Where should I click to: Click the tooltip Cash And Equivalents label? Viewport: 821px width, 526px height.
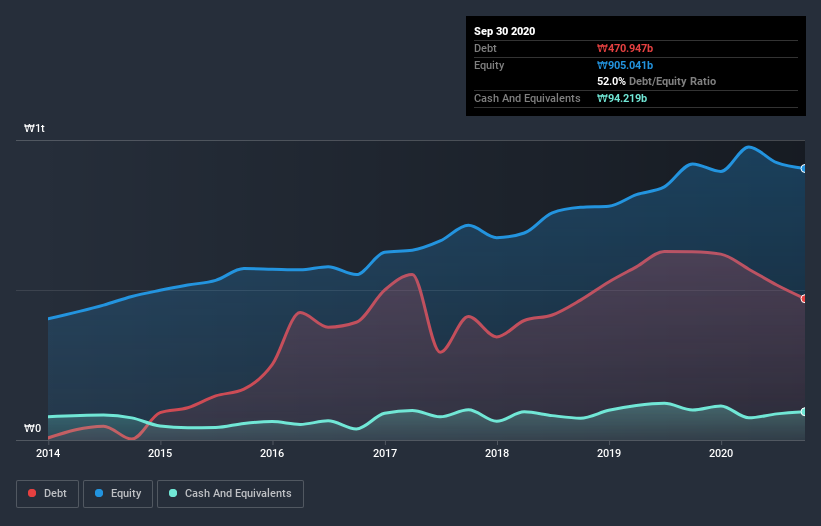pyautogui.click(x=527, y=98)
